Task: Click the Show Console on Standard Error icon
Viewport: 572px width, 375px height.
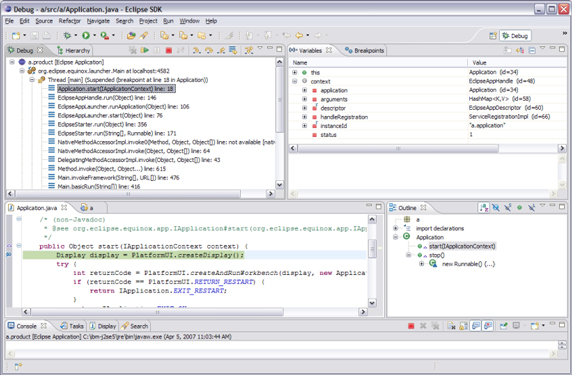Action: coord(488,326)
